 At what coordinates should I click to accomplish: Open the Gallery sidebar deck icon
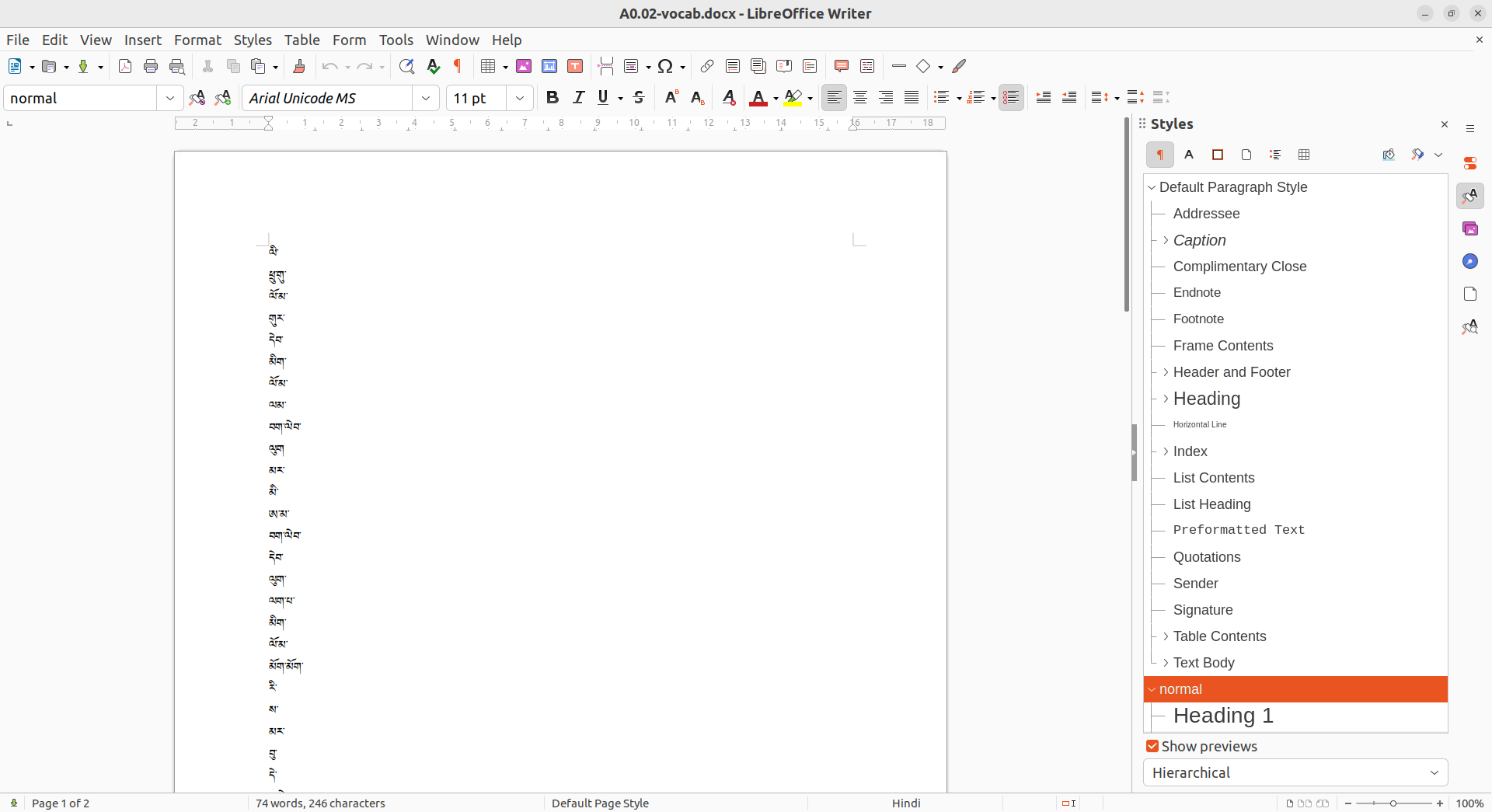1470,228
